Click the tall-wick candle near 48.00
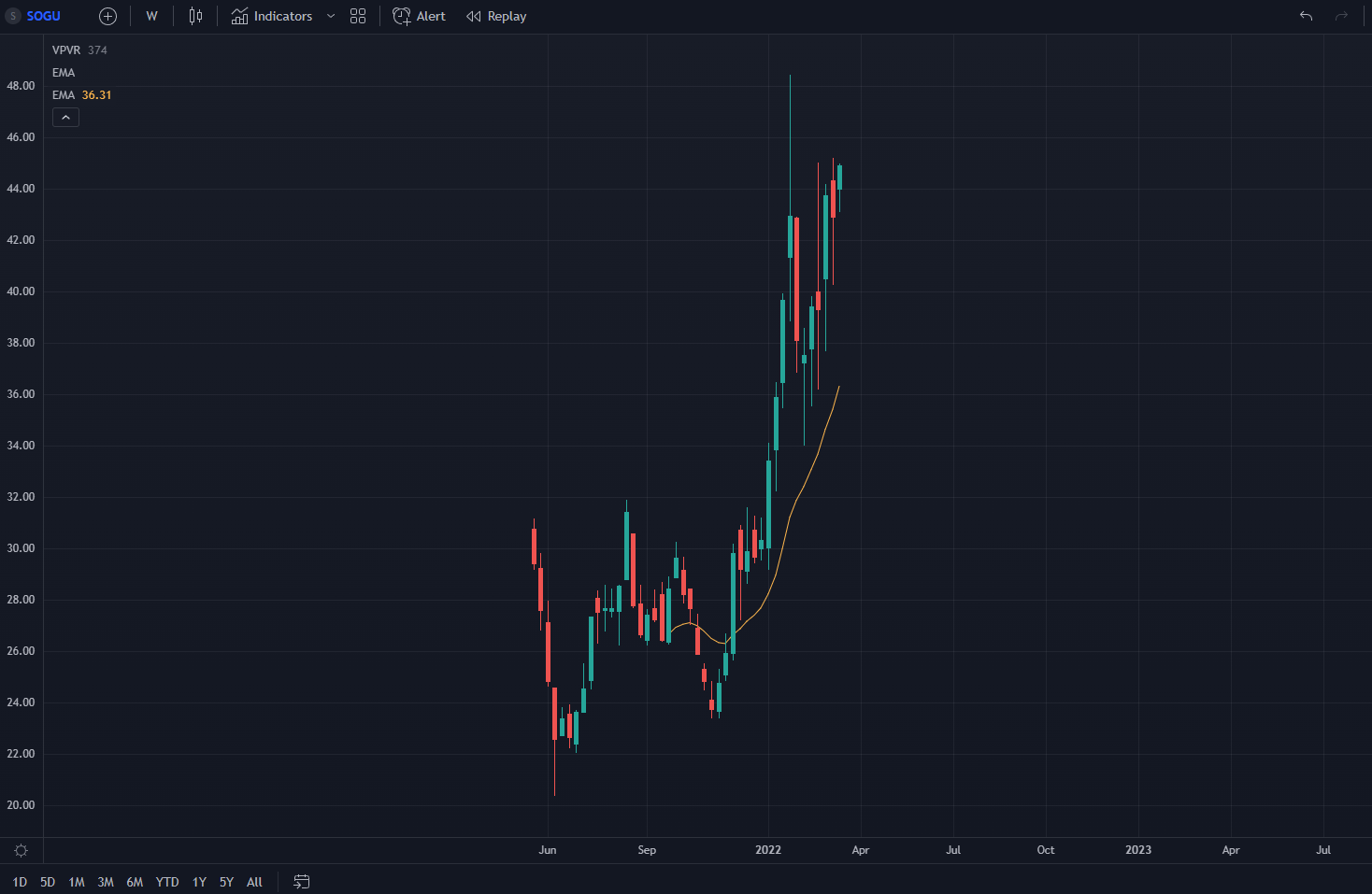This screenshot has height=894, width=1372. 791,236
